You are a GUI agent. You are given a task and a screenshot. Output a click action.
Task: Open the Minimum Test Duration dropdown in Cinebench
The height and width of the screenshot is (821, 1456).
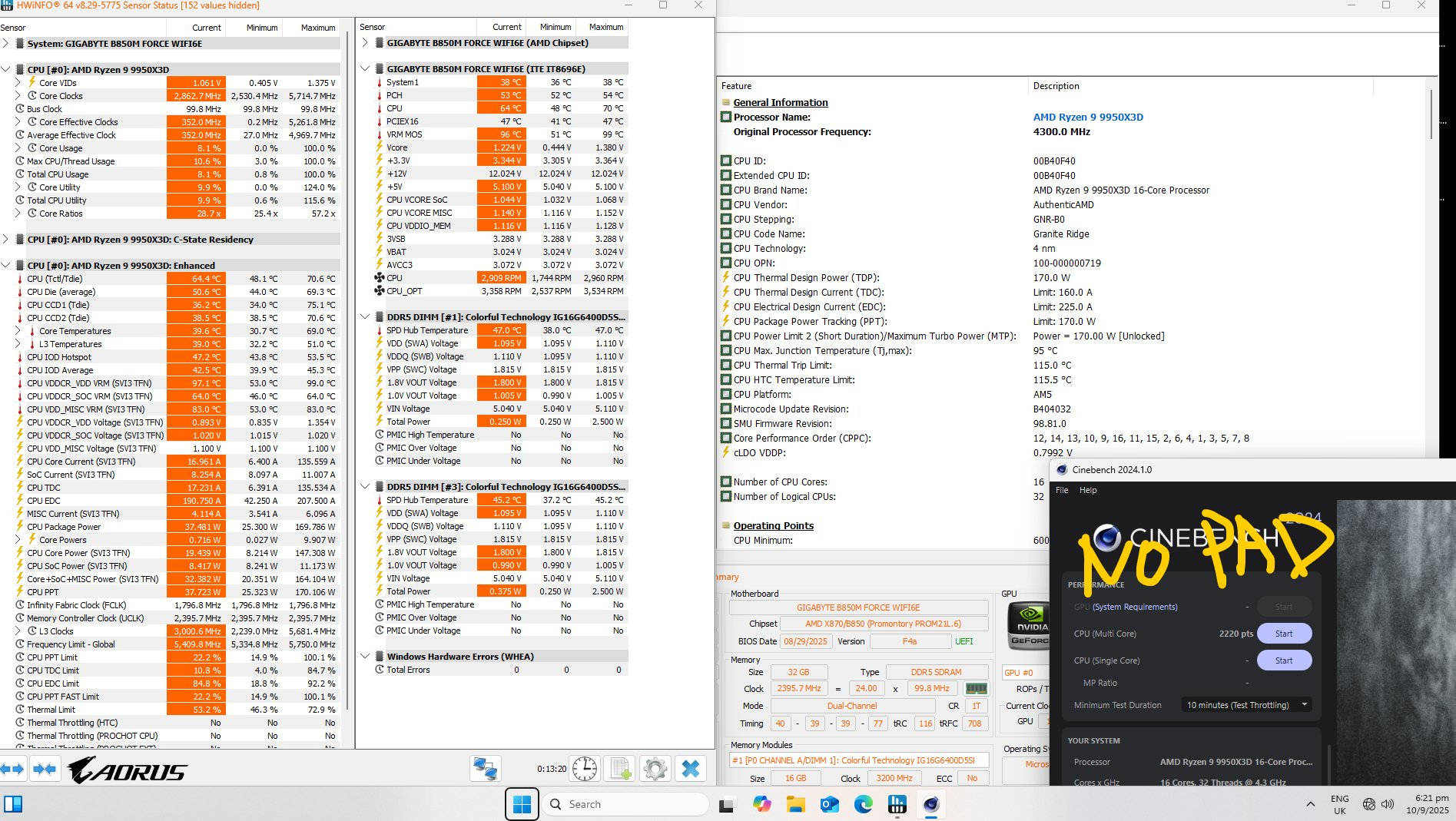coord(1246,705)
